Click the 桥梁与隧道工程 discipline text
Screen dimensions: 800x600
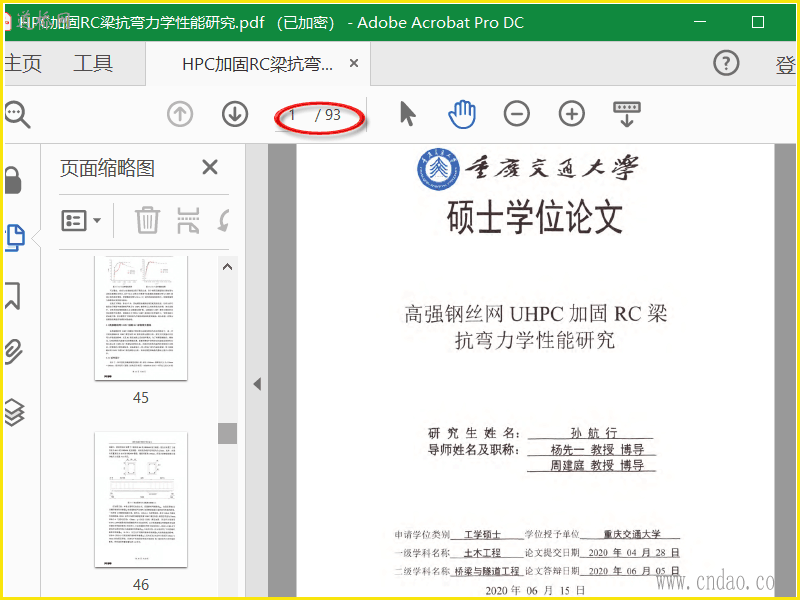coord(487,571)
